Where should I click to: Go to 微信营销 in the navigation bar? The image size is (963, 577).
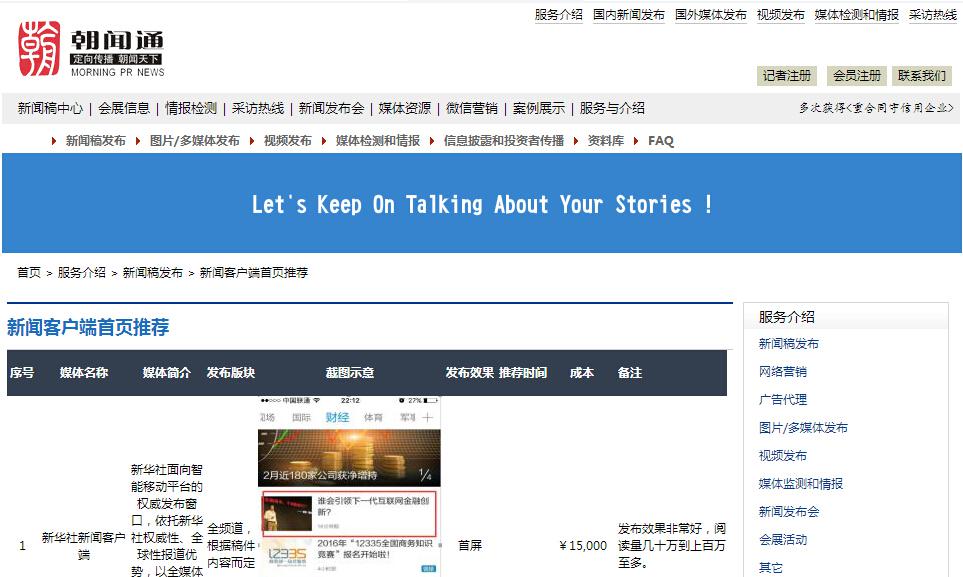[x=471, y=108]
